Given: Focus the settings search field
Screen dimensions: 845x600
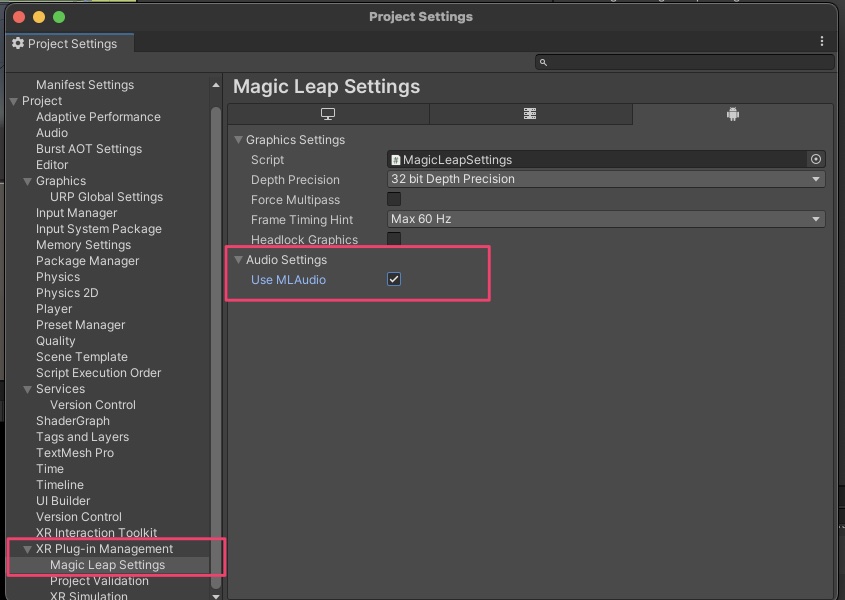Looking at the screenshot, I should tap(684, 63).
